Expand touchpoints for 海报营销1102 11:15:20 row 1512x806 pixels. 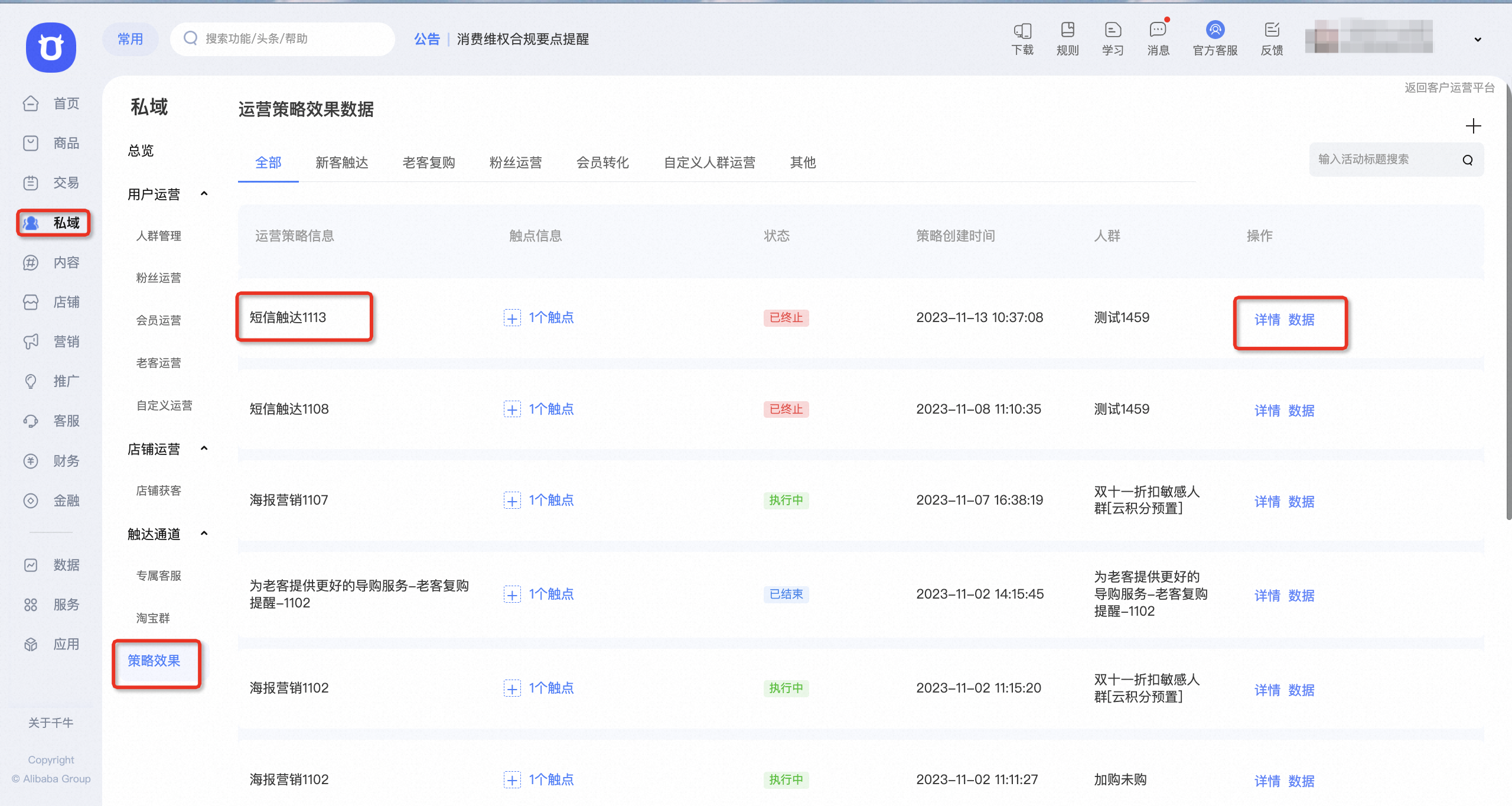[x=512, y=688]
